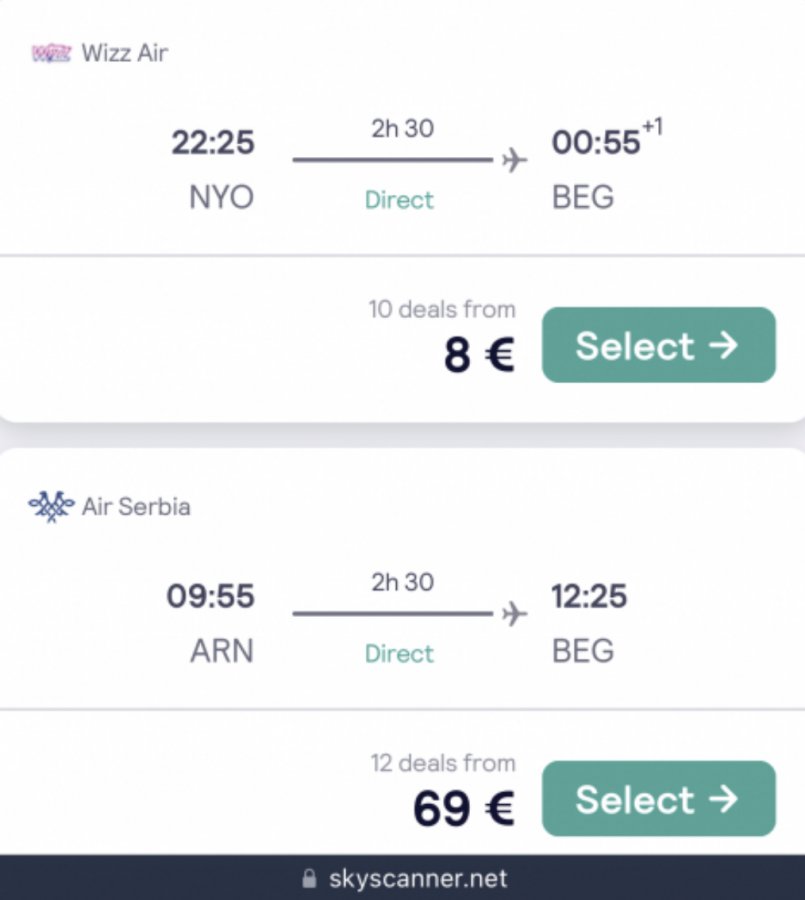This screenshot has width=805, height=900.
Task: Click the 09:55 departure time
Action: pyautogui.click(x=211, y=597)
